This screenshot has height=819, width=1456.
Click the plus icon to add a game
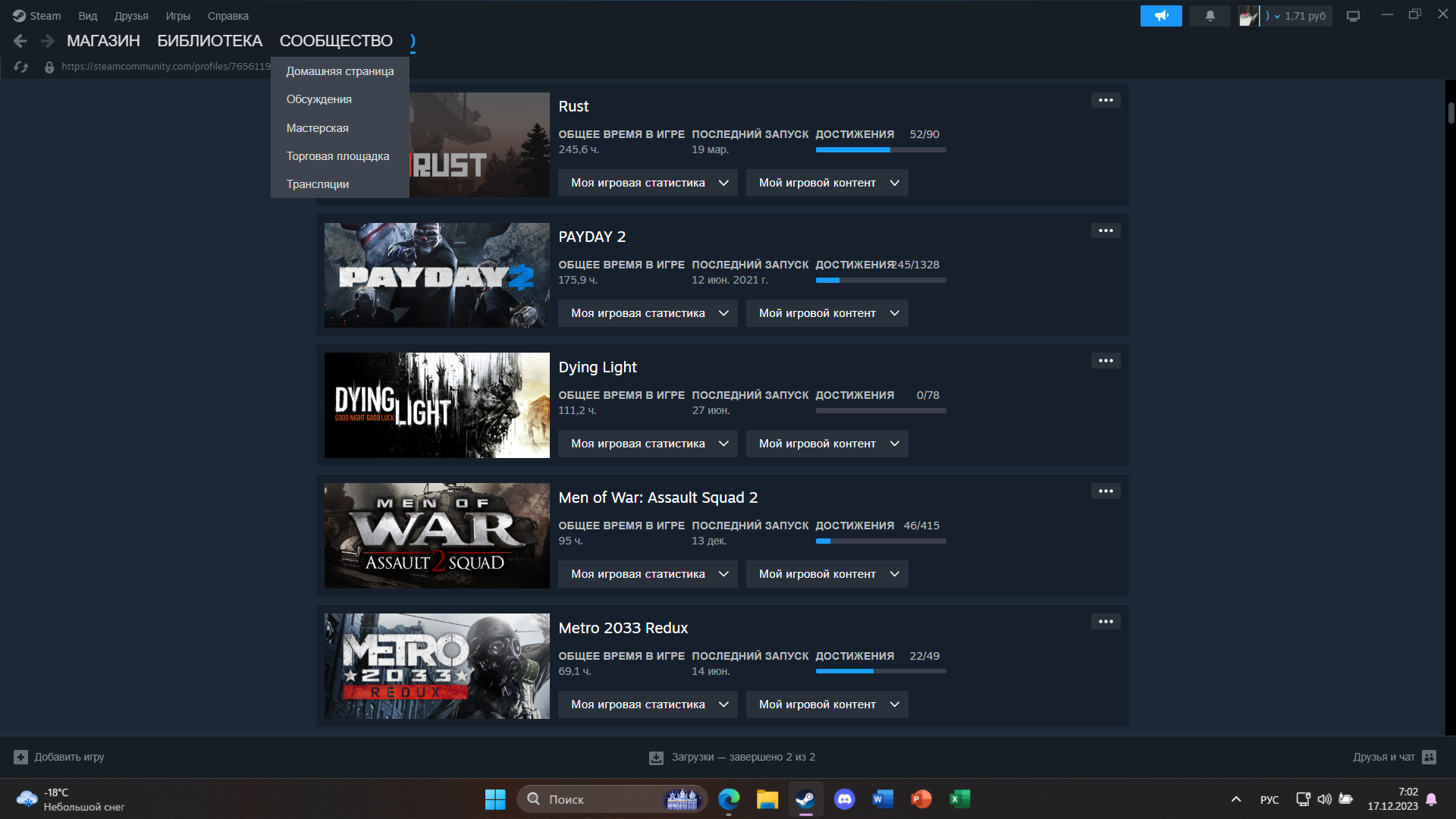tap(20, 757)
